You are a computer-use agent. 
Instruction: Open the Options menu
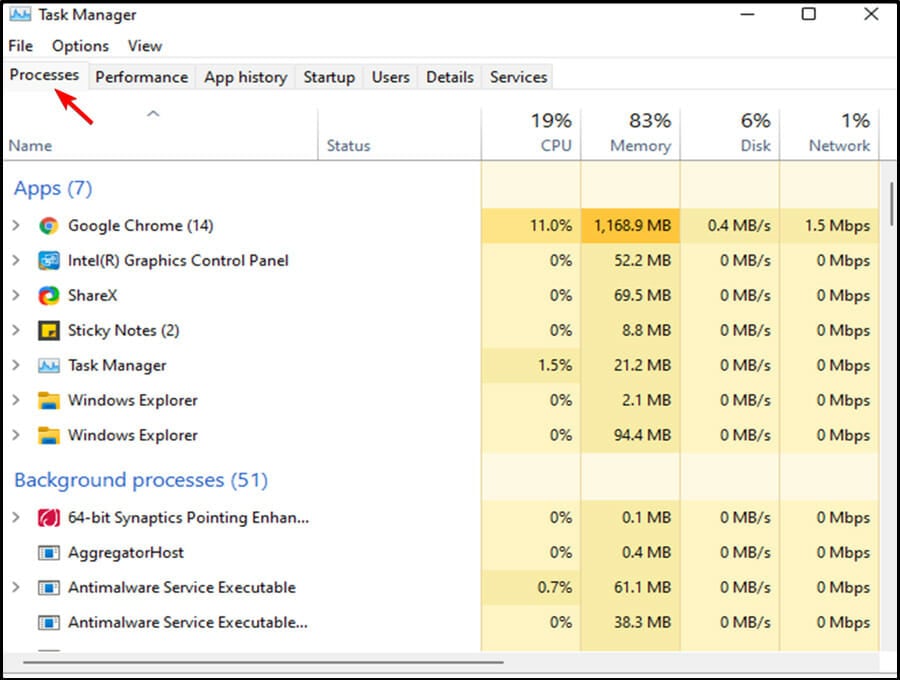coord(80,46)
